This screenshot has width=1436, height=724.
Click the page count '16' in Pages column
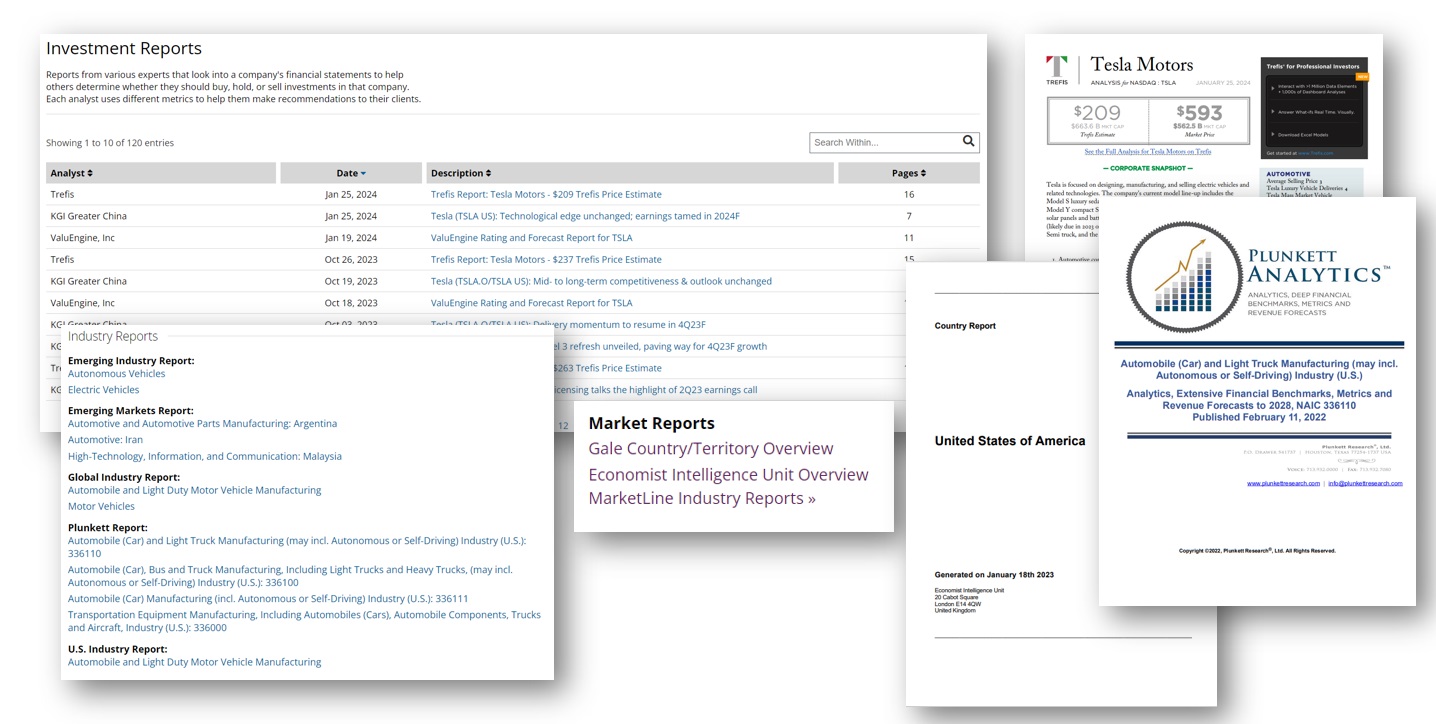coord(909,194)
